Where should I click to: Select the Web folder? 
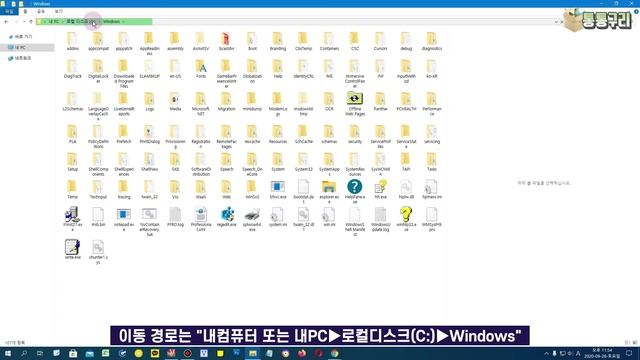pyautogui.click(x=227, y=189)
